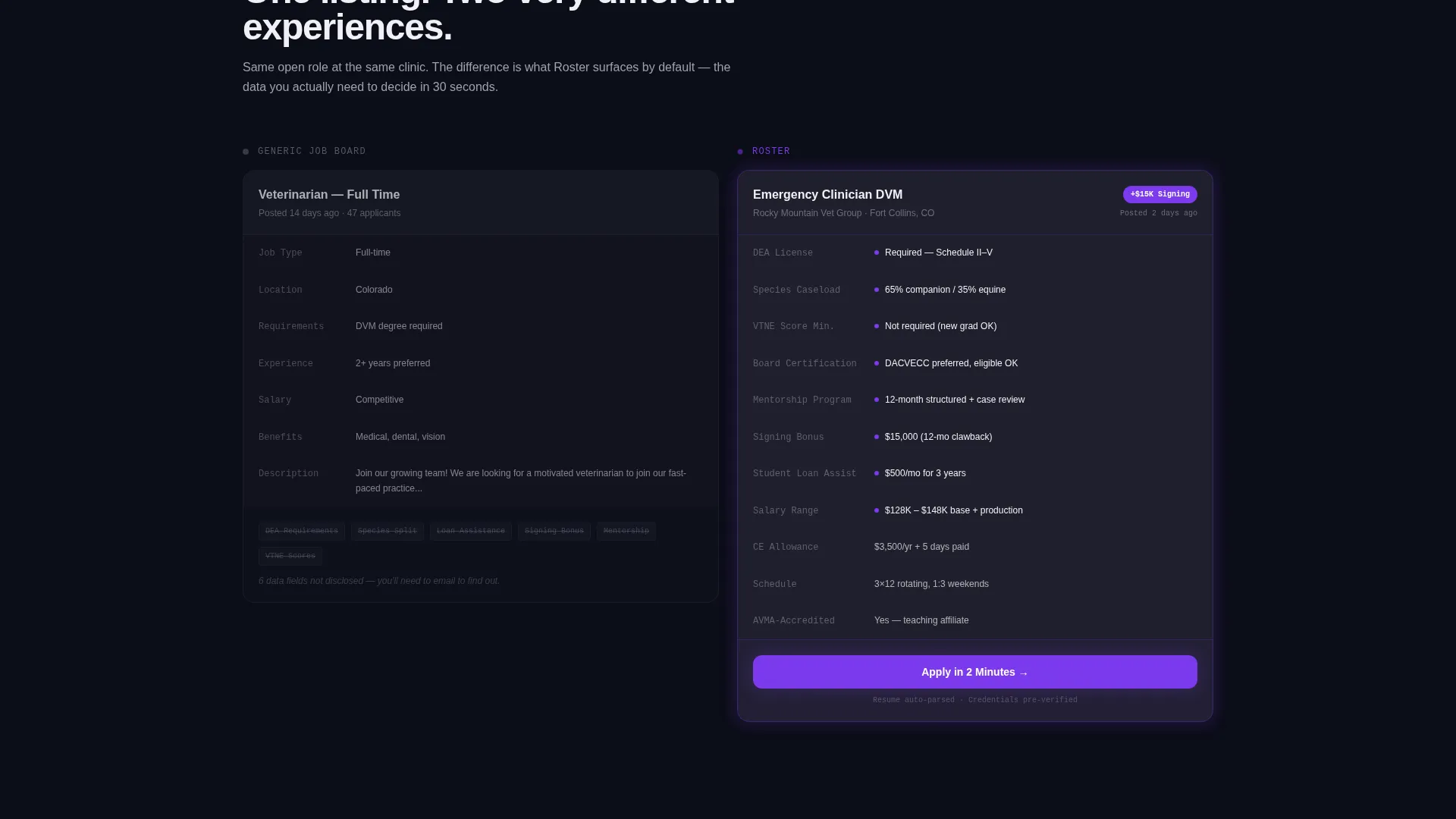
Task: Click the job Description text snippet
Action: 521,481
